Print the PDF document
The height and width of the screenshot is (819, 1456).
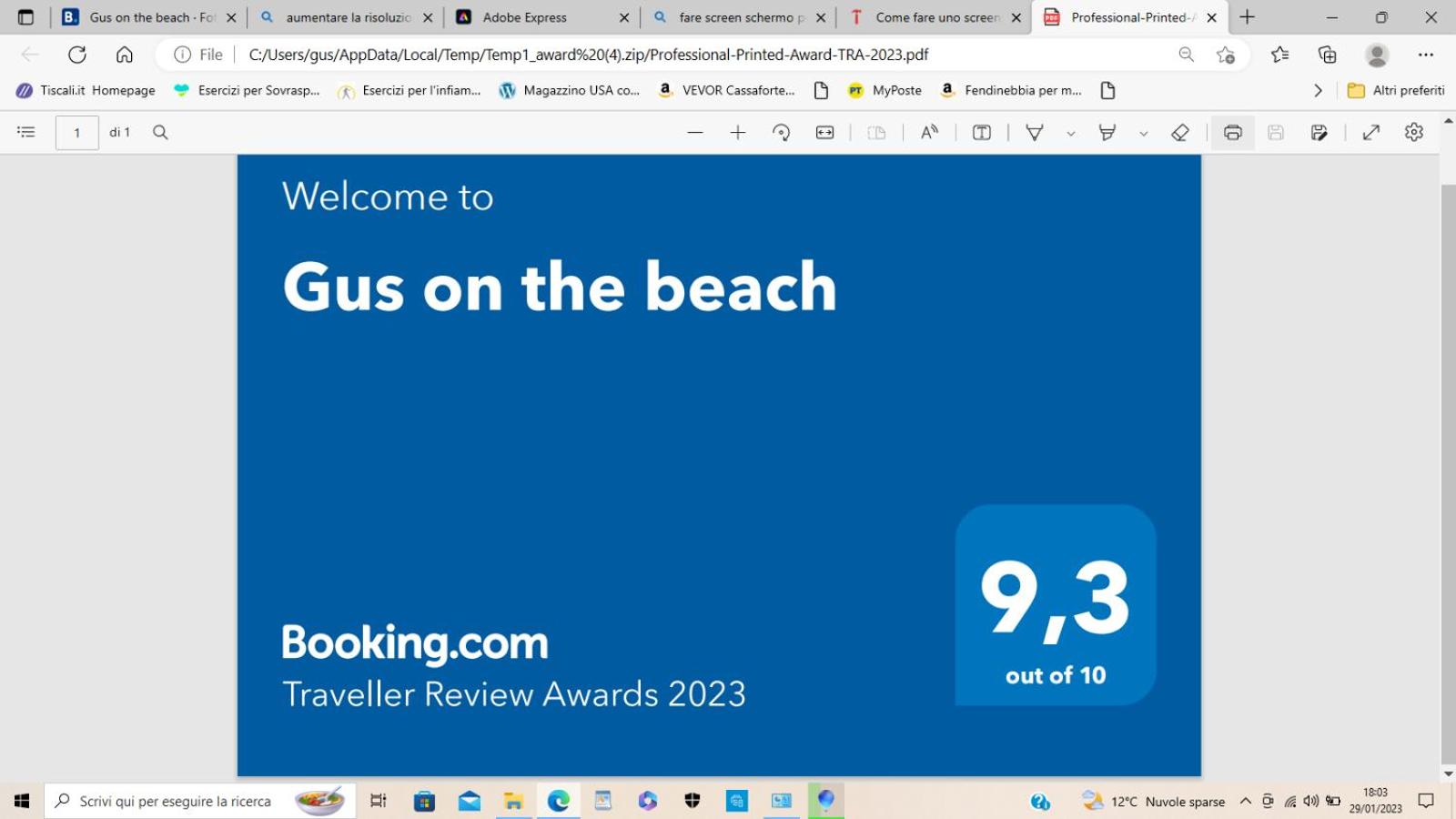point(1233,133)
